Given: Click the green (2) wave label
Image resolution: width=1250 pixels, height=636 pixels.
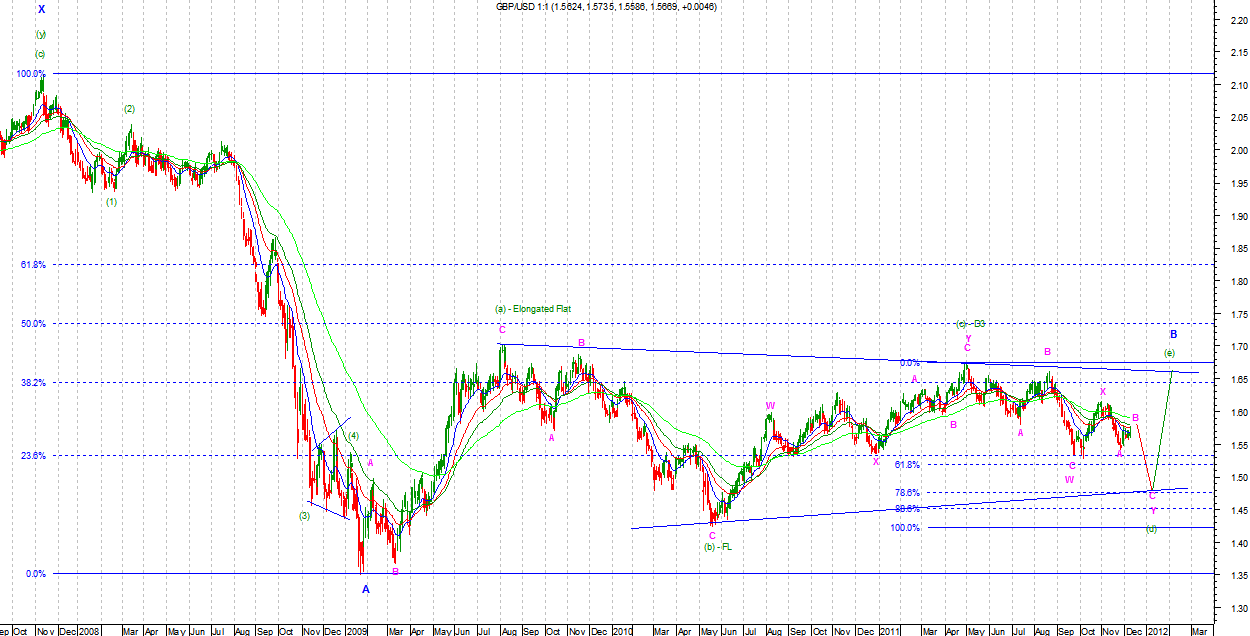Looking at the screenshot, I should (x=130, y=109).
